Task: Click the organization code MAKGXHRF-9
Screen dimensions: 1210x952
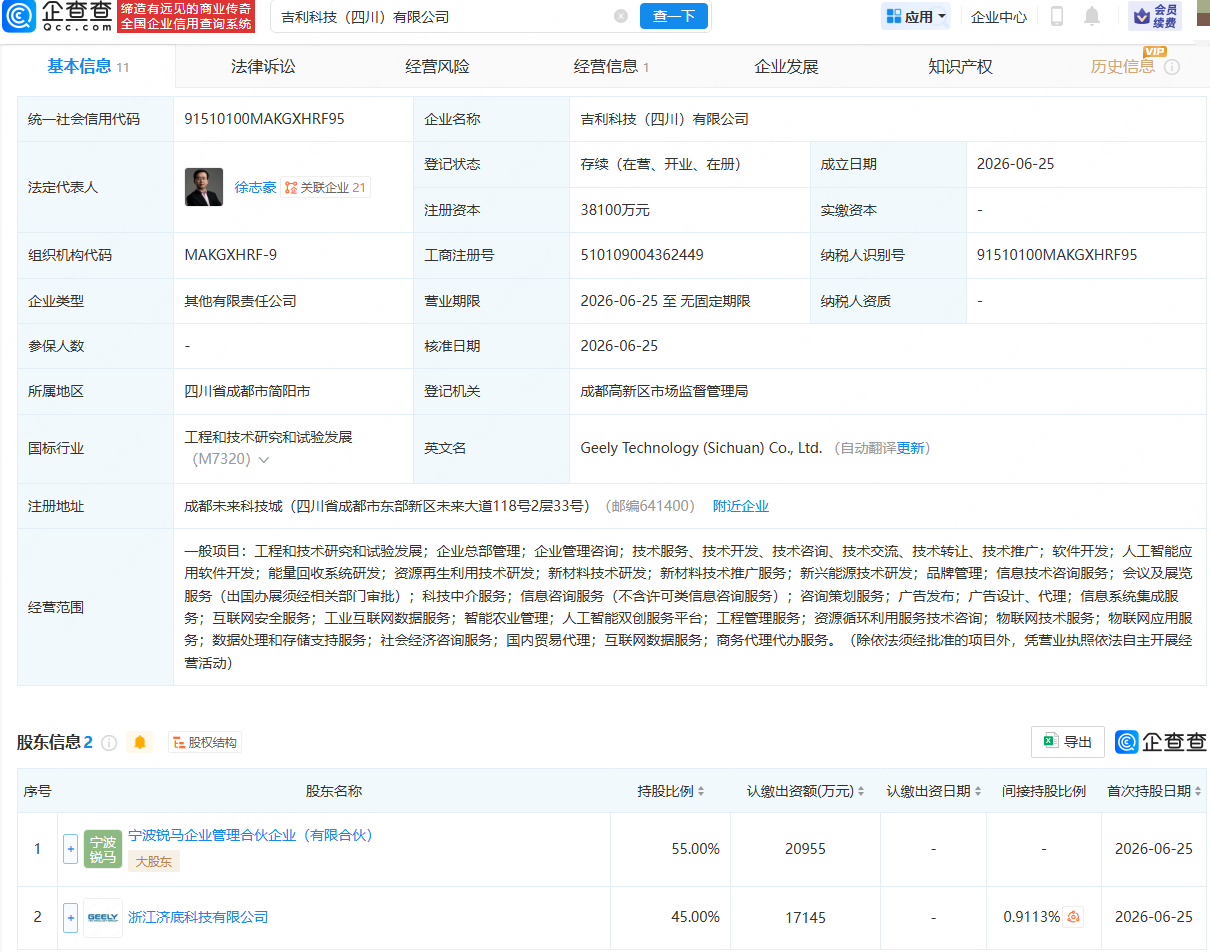Action: (x=231, y=255)
